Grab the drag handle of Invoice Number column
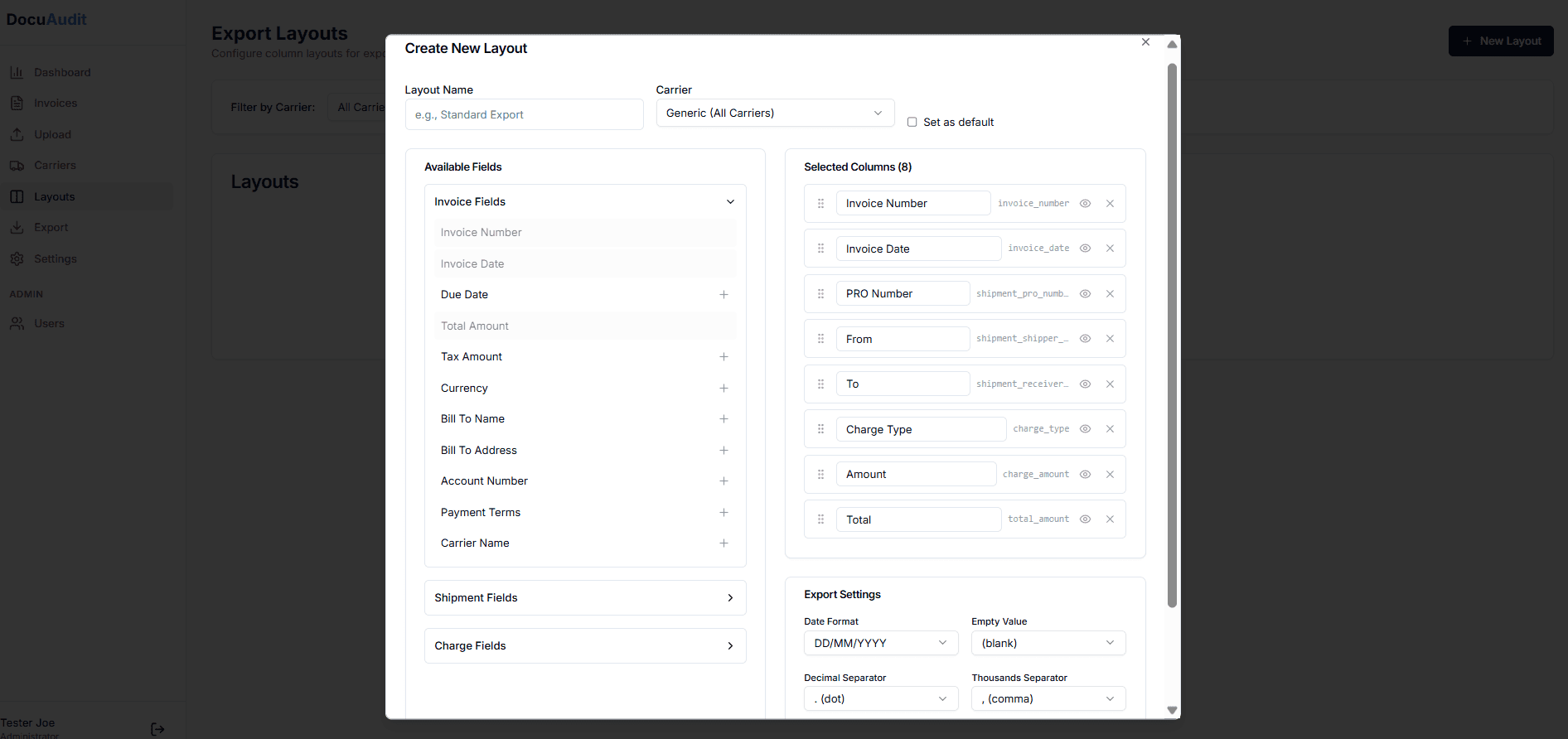The width and height of the screenshot is (1568, 739). [821, 204]
